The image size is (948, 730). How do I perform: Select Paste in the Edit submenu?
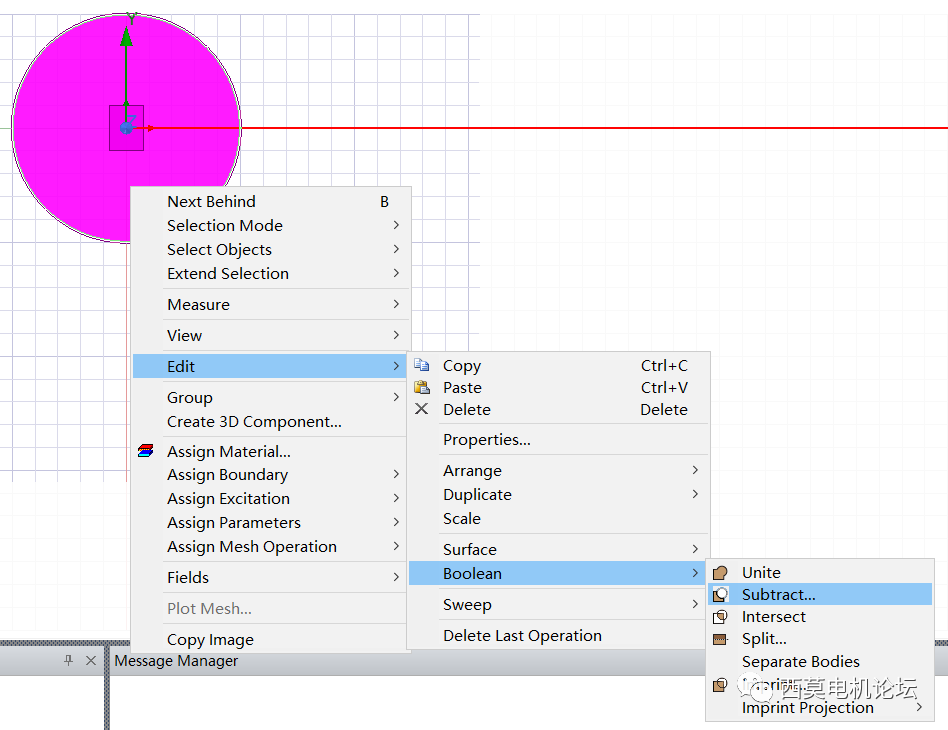point(559,387)
